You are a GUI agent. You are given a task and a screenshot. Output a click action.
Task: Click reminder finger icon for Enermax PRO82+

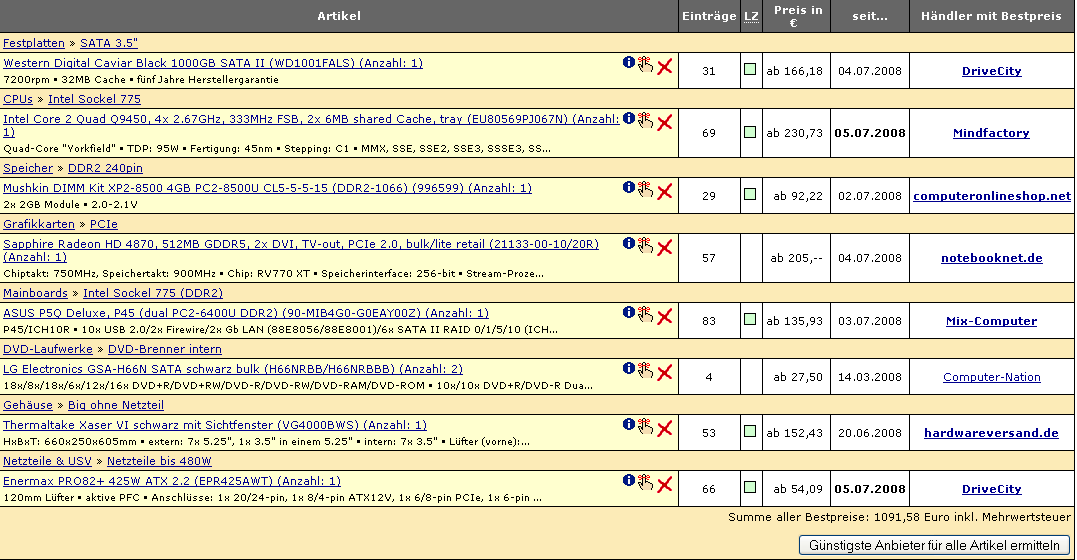point(645,482)
